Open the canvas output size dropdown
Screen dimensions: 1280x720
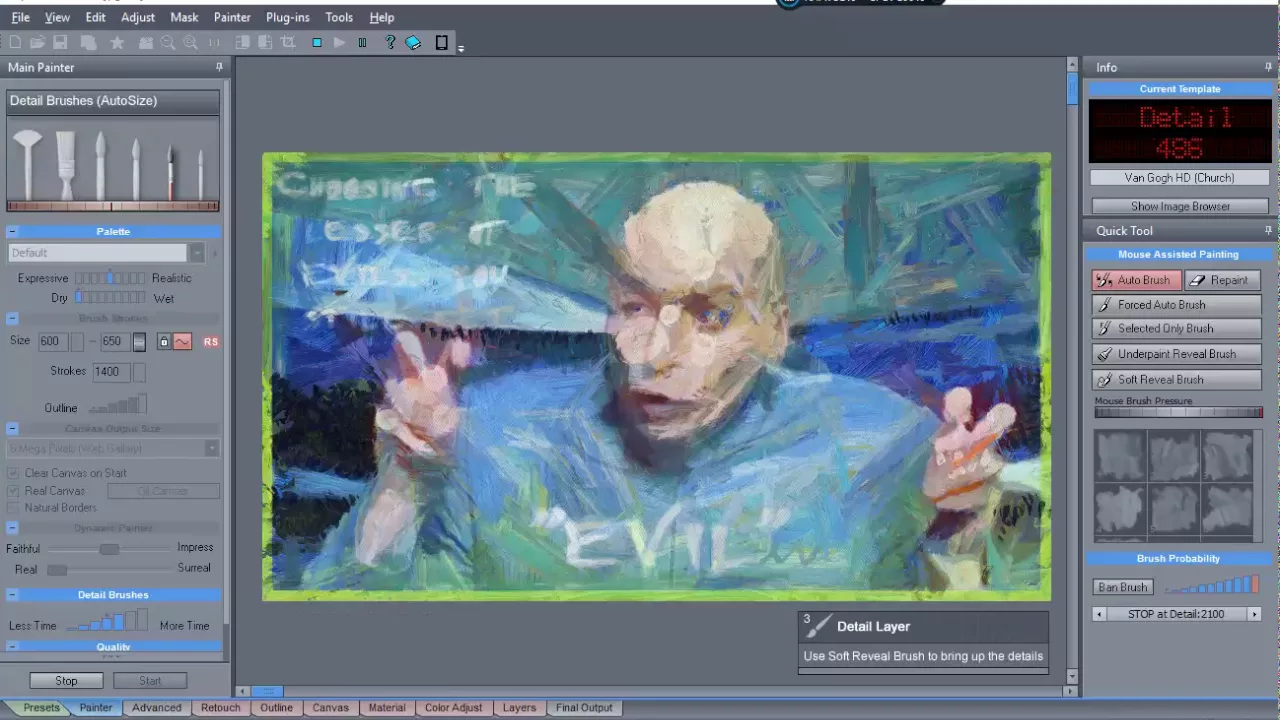(x=212, y=449)
